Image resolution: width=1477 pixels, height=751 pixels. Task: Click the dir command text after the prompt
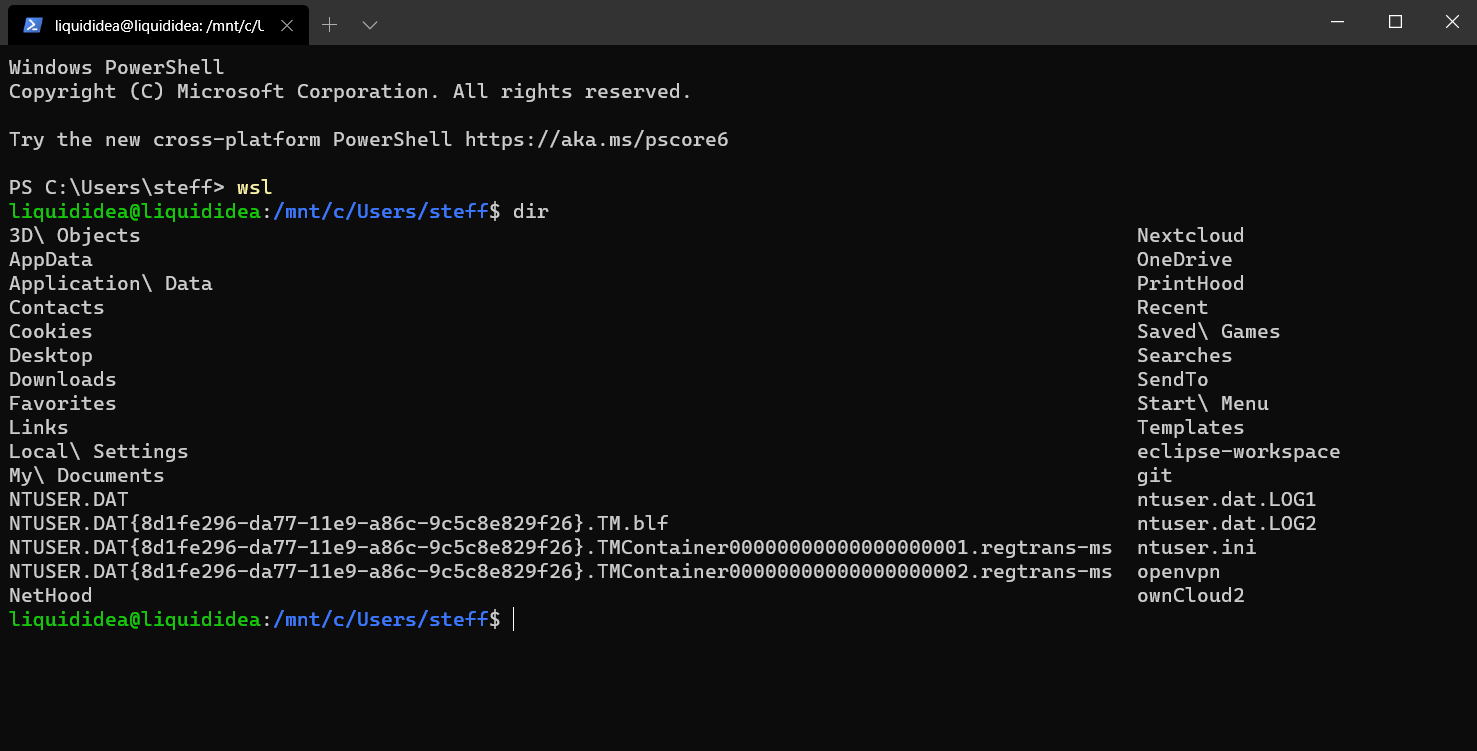531,211
